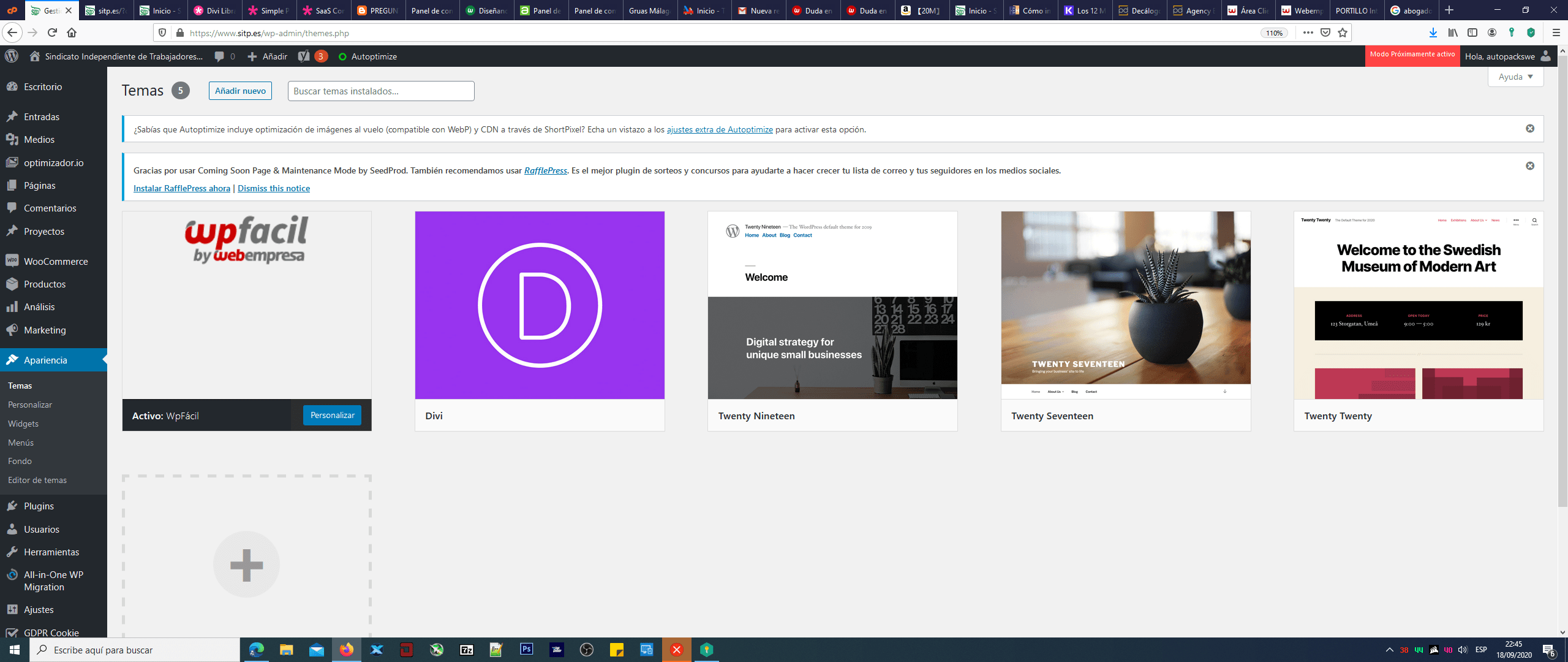Click the 110% zoom level indicator
Image resolution: width=1568 pixels, height=662 pixels.
1274,33
